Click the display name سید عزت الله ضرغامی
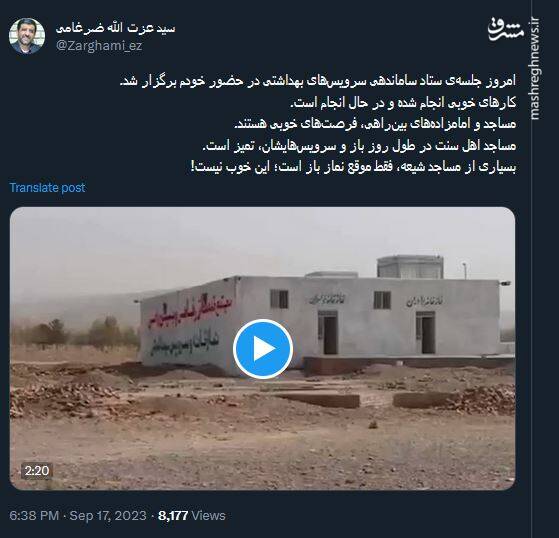This screenshot has width=559, height=538. coord(116,28)
